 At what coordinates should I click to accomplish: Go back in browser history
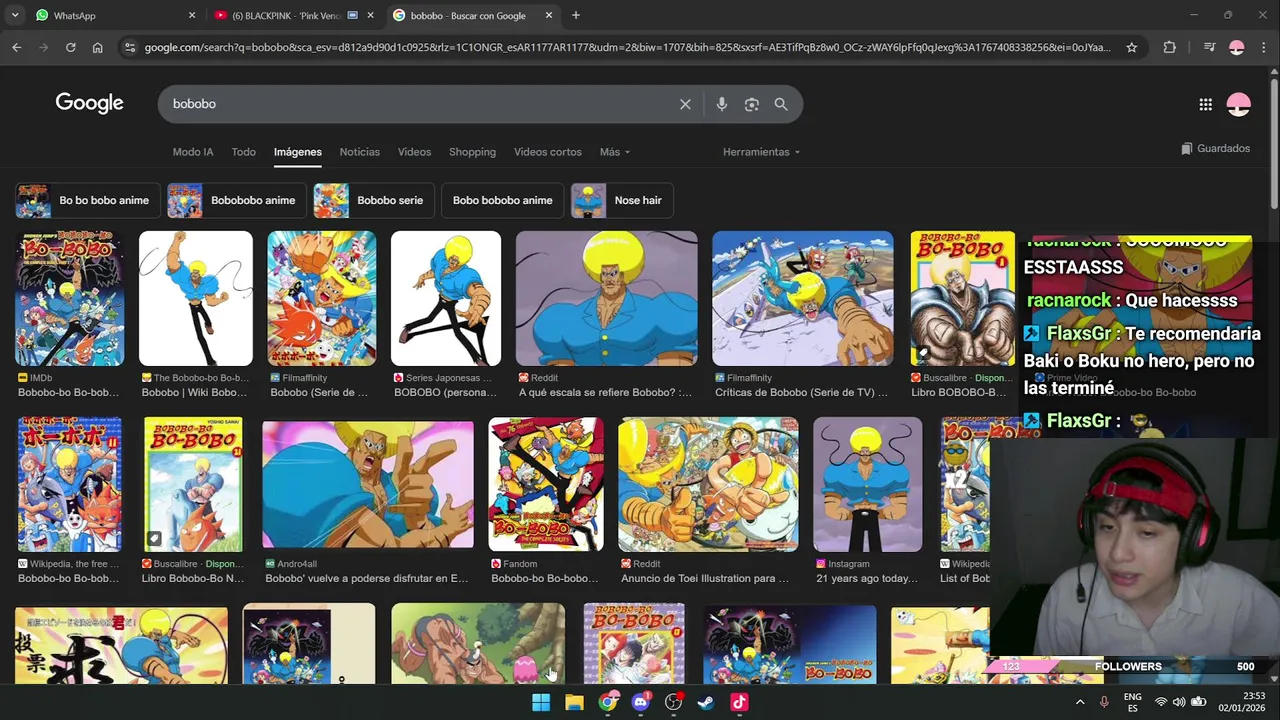[x=16, y=47]
